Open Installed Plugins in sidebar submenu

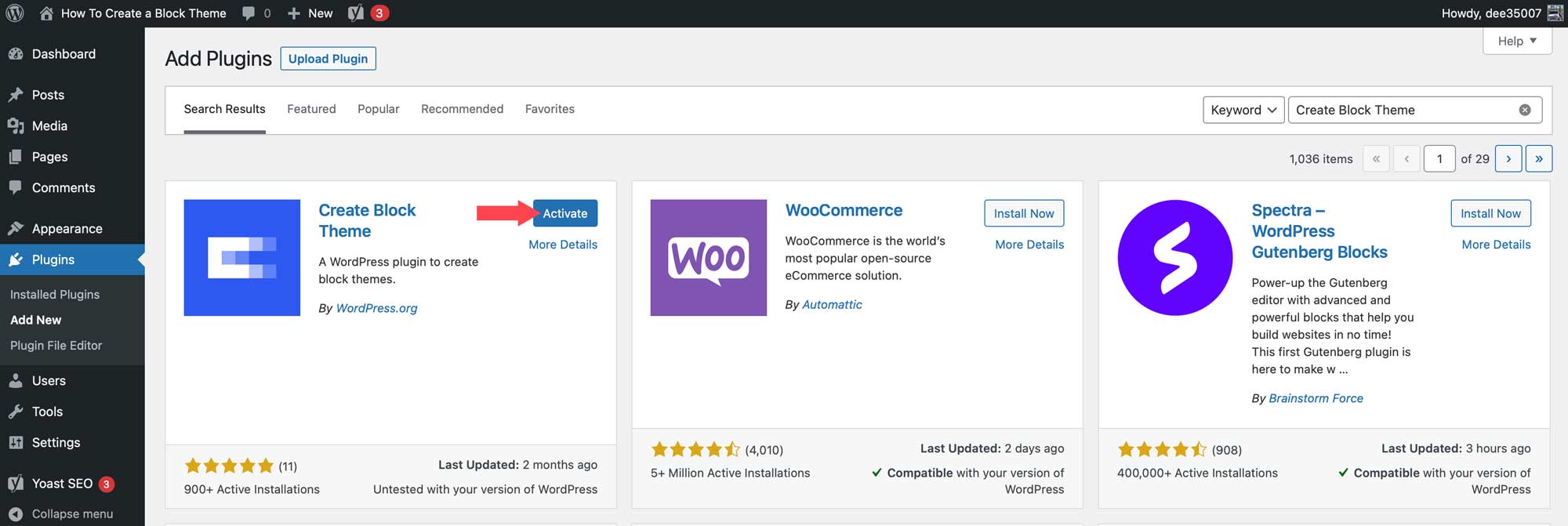[55, 294]
